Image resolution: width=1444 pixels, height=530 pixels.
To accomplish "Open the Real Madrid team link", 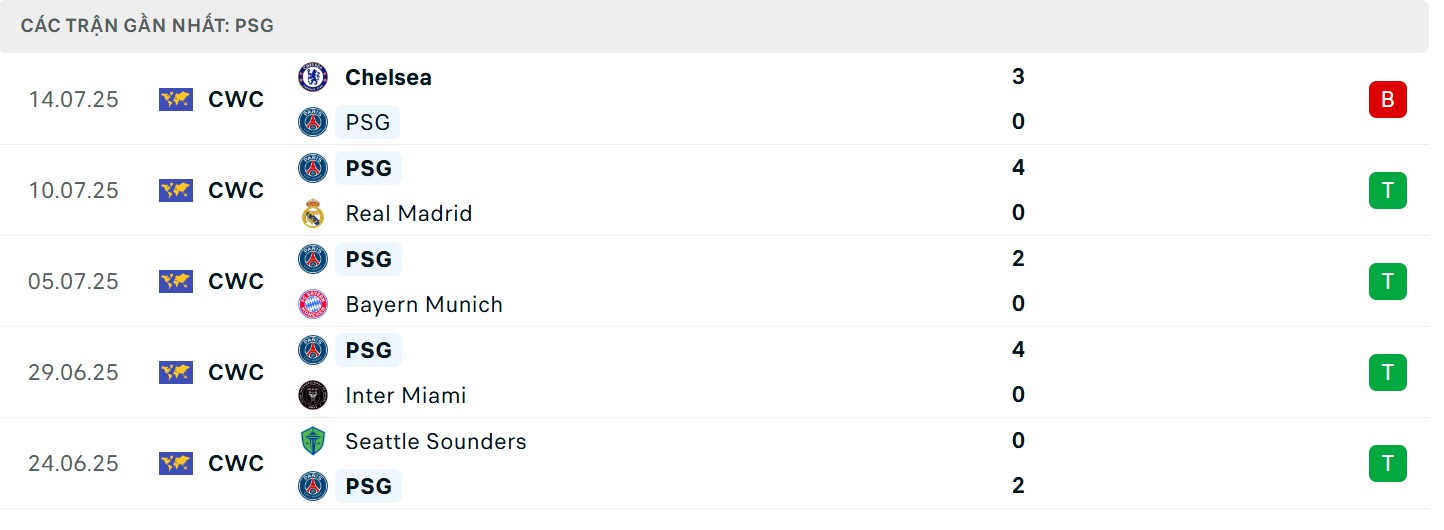I will (408, 214).
